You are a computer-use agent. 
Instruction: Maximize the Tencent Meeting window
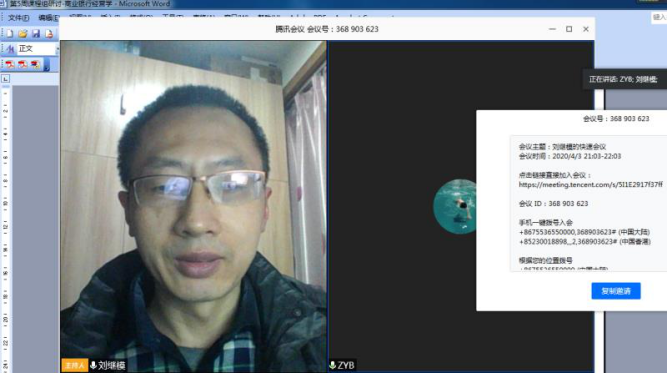pos(569,29)
